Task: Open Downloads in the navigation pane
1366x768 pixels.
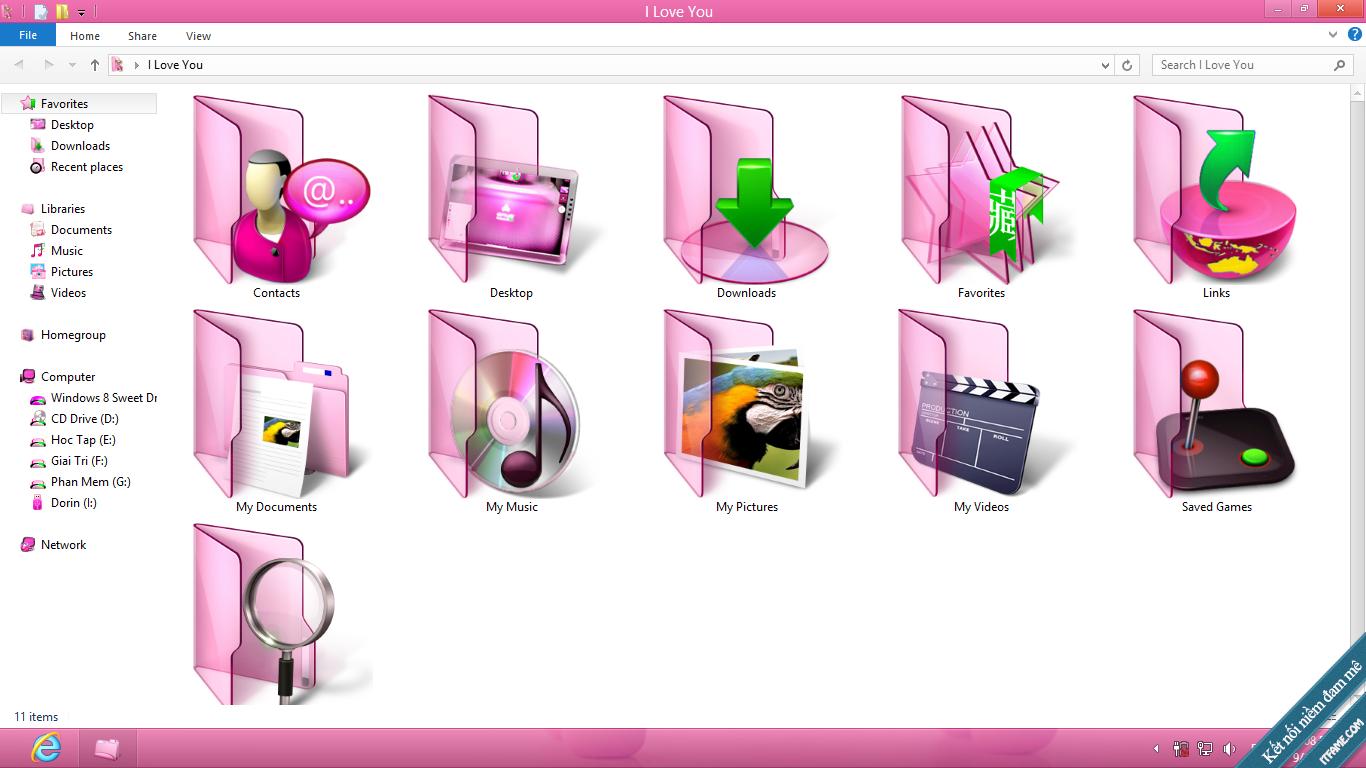Action: click(80, 146)
